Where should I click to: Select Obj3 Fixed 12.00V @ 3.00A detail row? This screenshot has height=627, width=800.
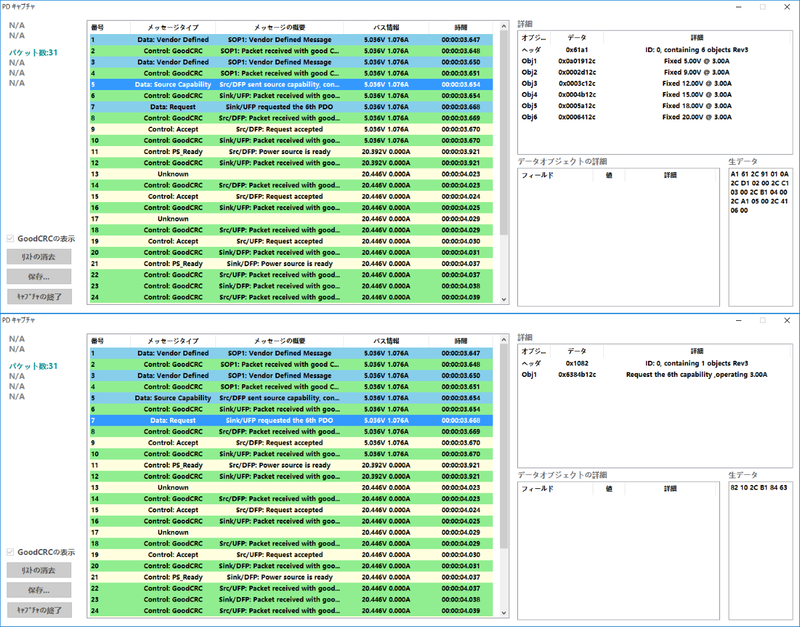point(655,84)
